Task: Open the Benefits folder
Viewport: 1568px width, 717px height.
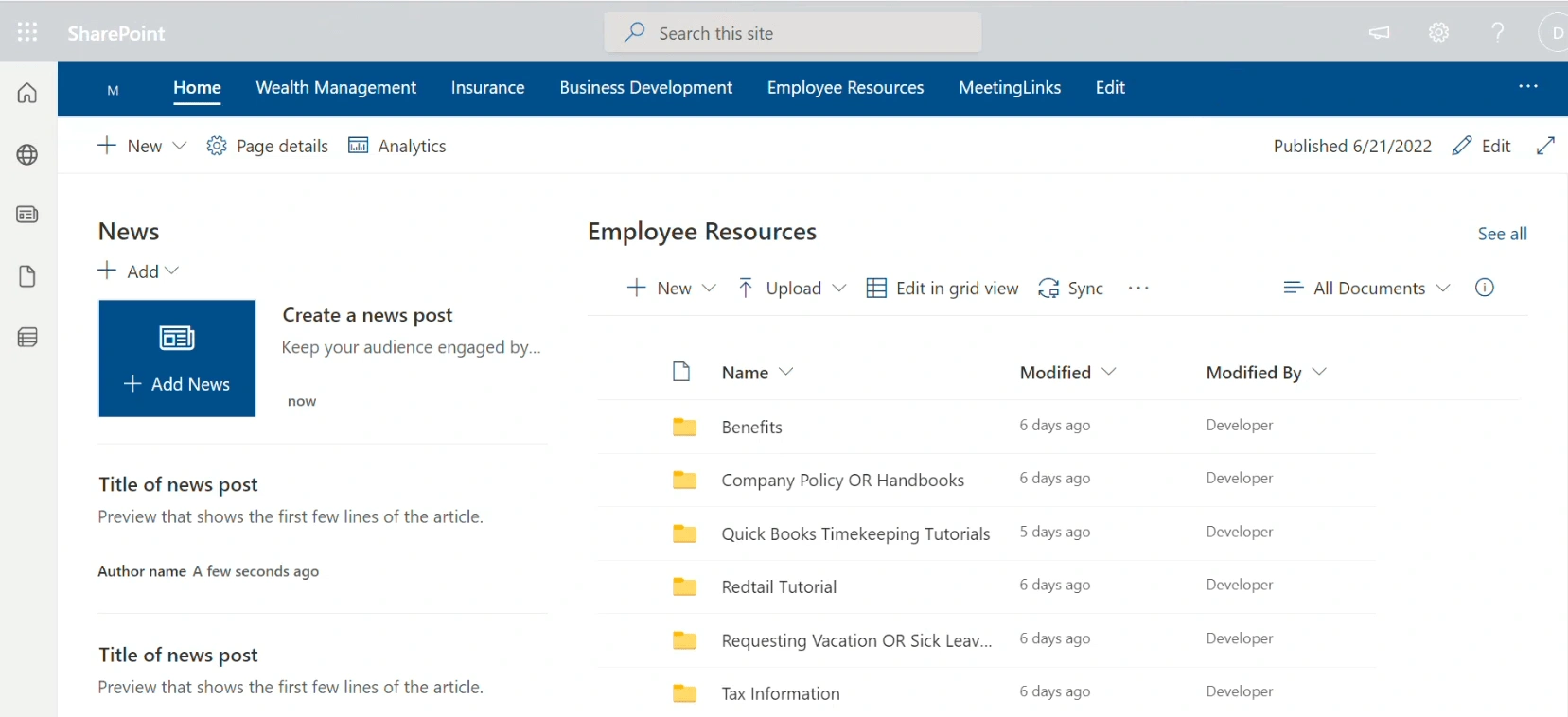Action: pyautogui.click(x=751, y=428)
